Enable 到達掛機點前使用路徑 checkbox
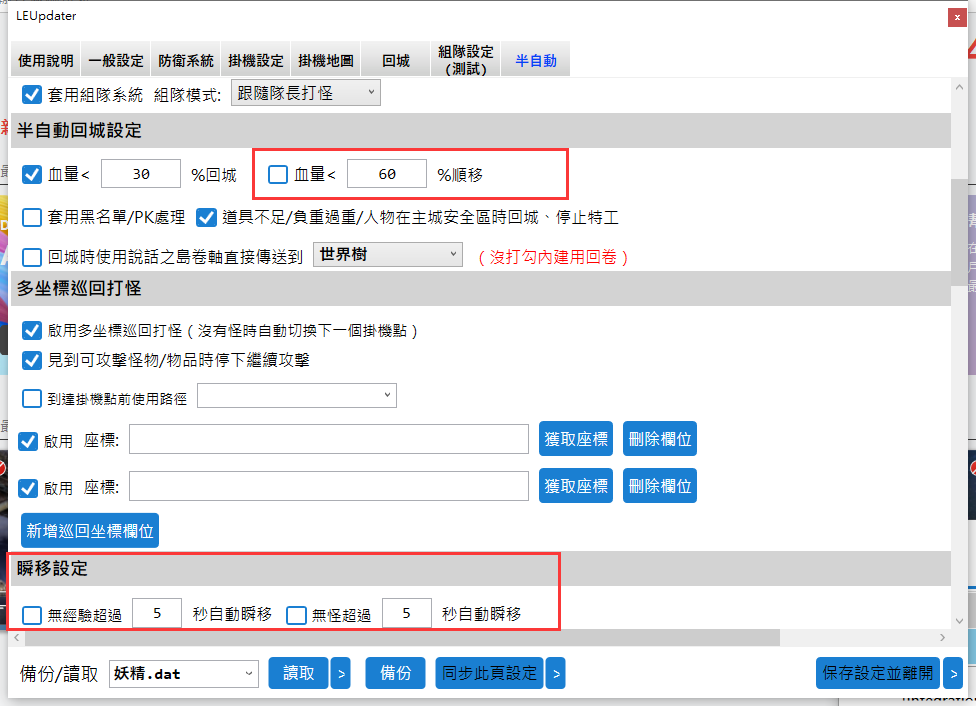Image resolution: width=976 pixels, height=706 pixels. pyautogui.click(x=32, y=398)
